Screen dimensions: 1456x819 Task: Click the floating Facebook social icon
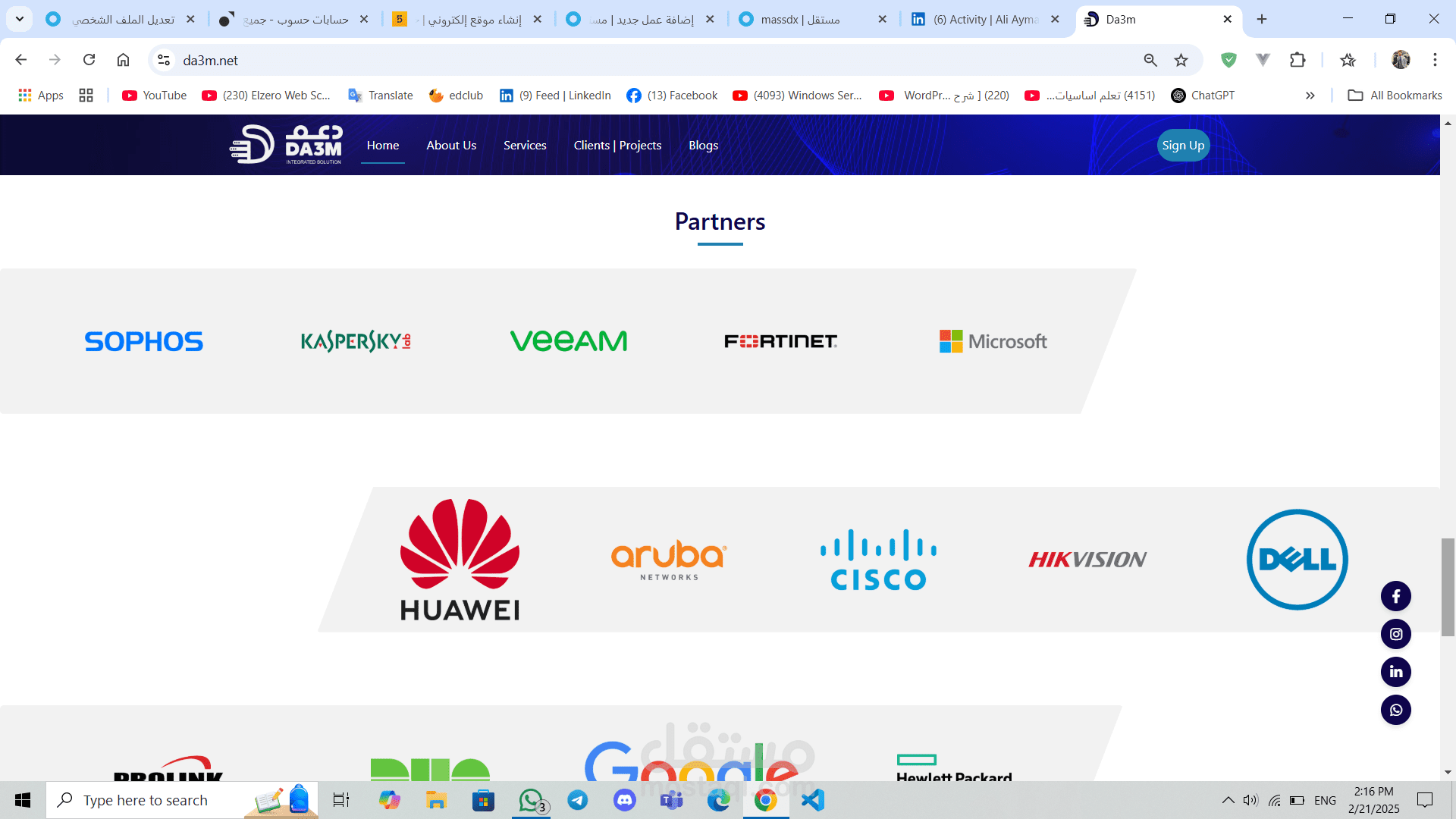tap(1395, 596)
